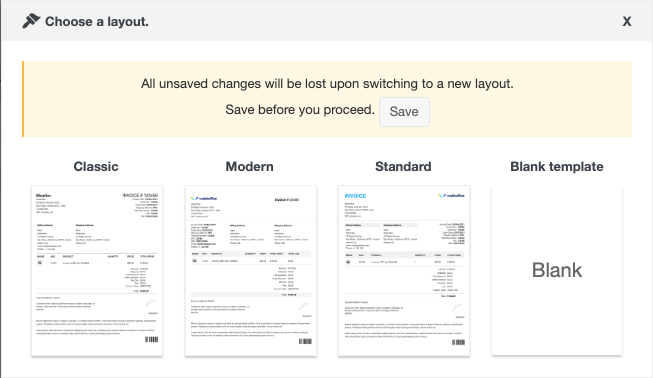653x378 pixels.
Task: Save changes before switching layouts
Action: pos(404,112)
